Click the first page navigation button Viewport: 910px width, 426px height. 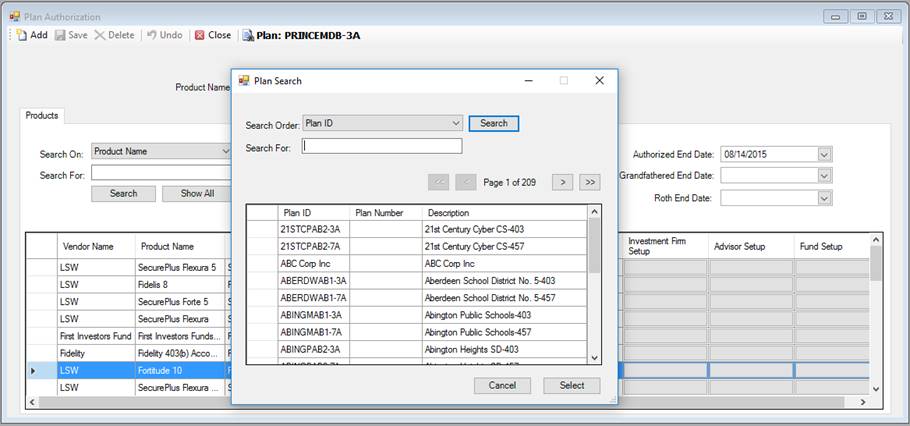click(x=439, y=182)
